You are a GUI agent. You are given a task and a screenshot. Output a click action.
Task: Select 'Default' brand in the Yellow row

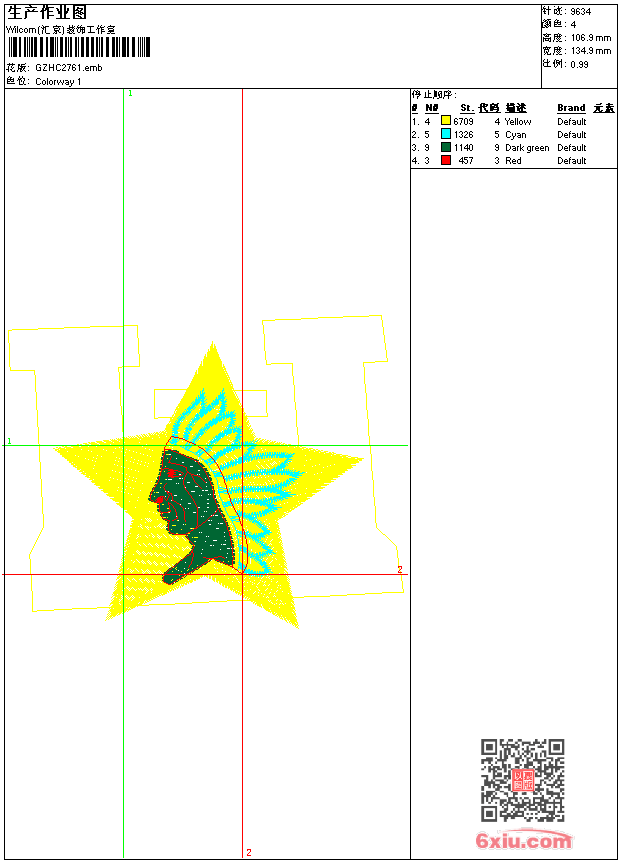tap(572, 122)
